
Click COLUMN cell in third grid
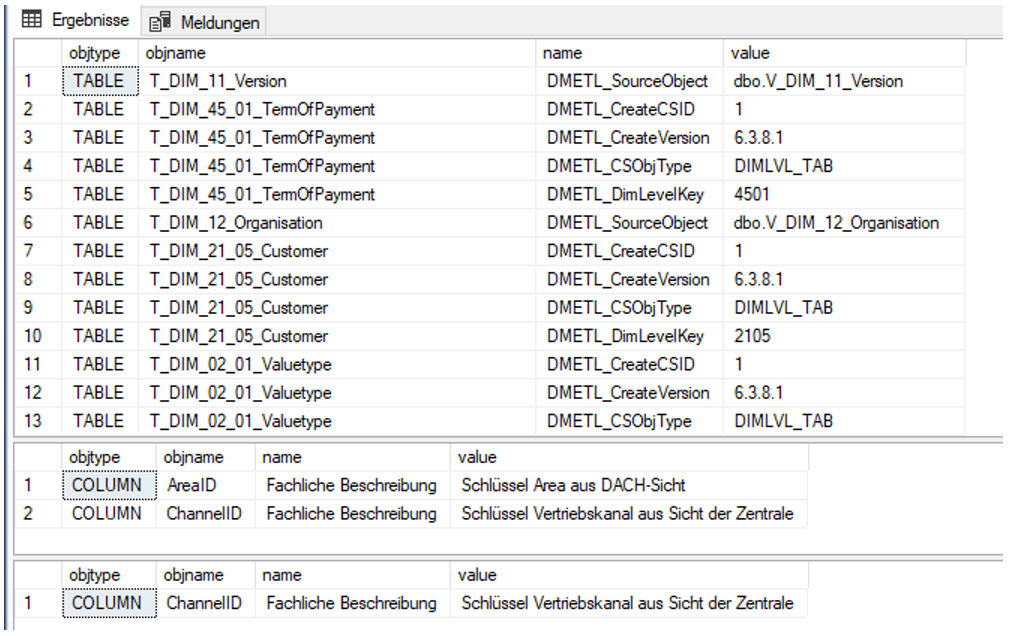(x=109, y=603)
